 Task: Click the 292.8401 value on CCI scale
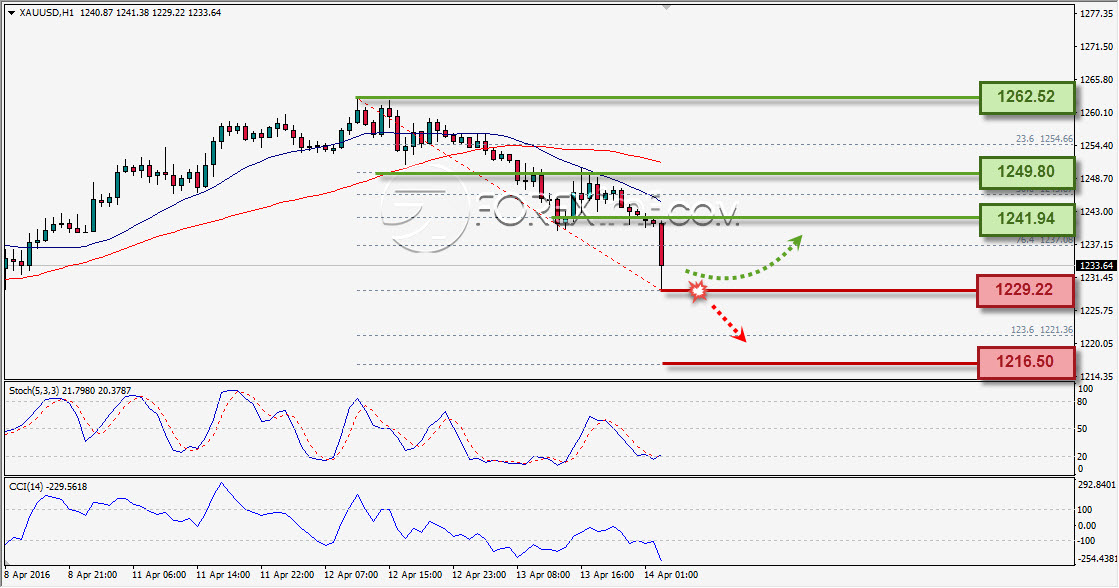[x=1095, y=485]
